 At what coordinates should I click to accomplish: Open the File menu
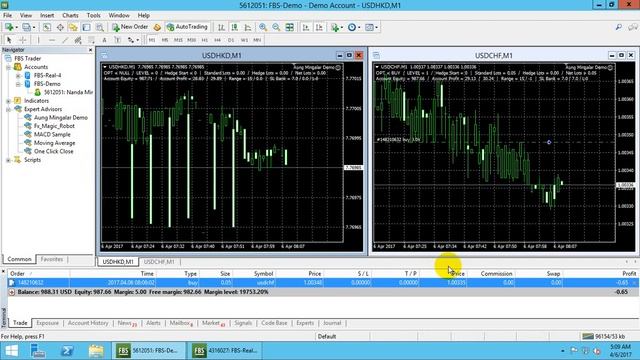tap(7, 15)
